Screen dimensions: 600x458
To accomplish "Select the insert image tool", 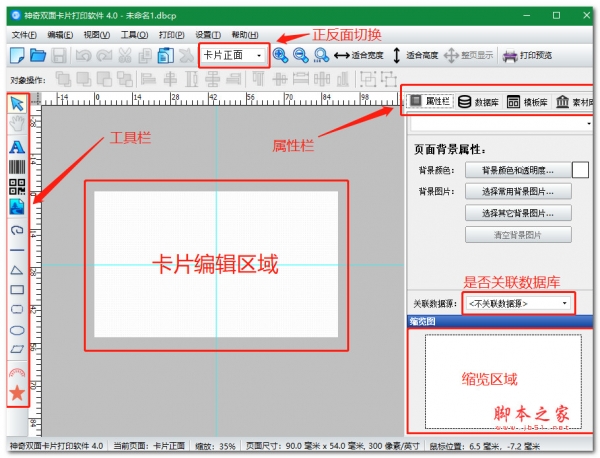I will coord(17,207).
